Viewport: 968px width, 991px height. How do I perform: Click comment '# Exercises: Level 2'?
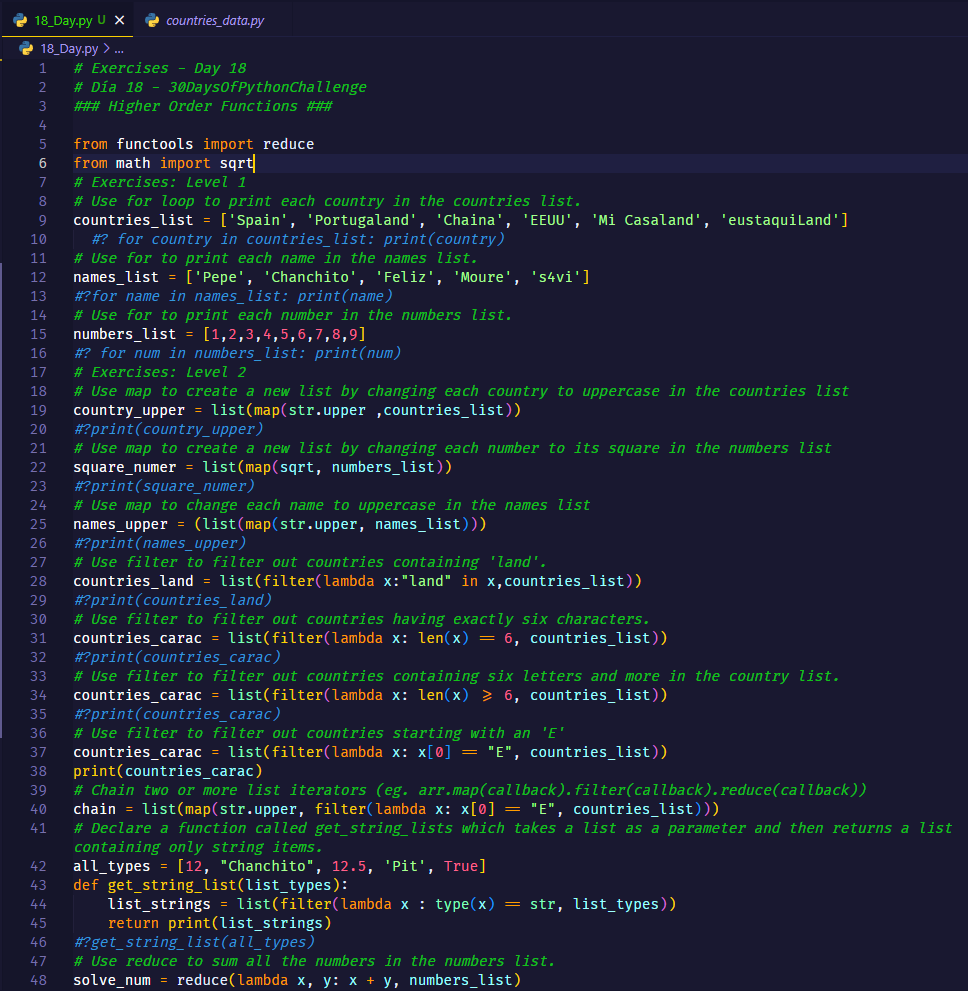[x=160, y=372]
